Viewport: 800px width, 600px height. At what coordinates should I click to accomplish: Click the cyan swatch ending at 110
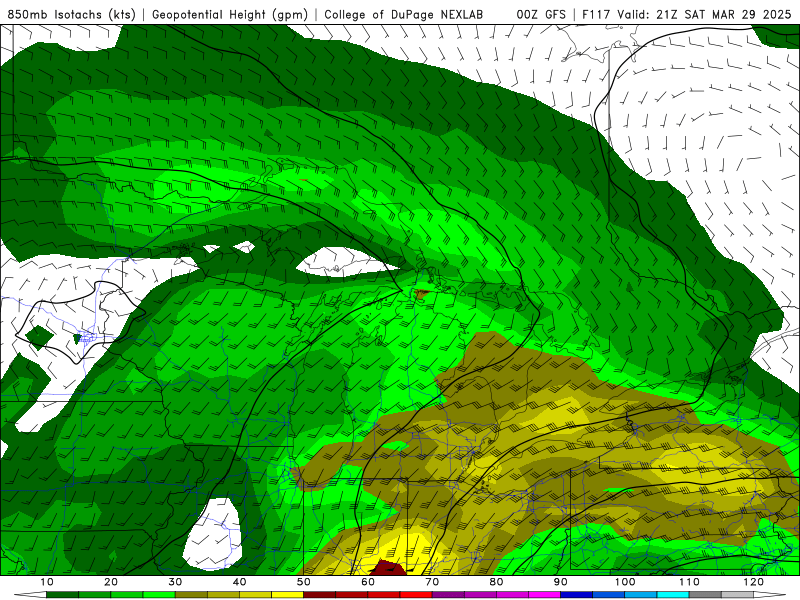[x=673, y=595]
